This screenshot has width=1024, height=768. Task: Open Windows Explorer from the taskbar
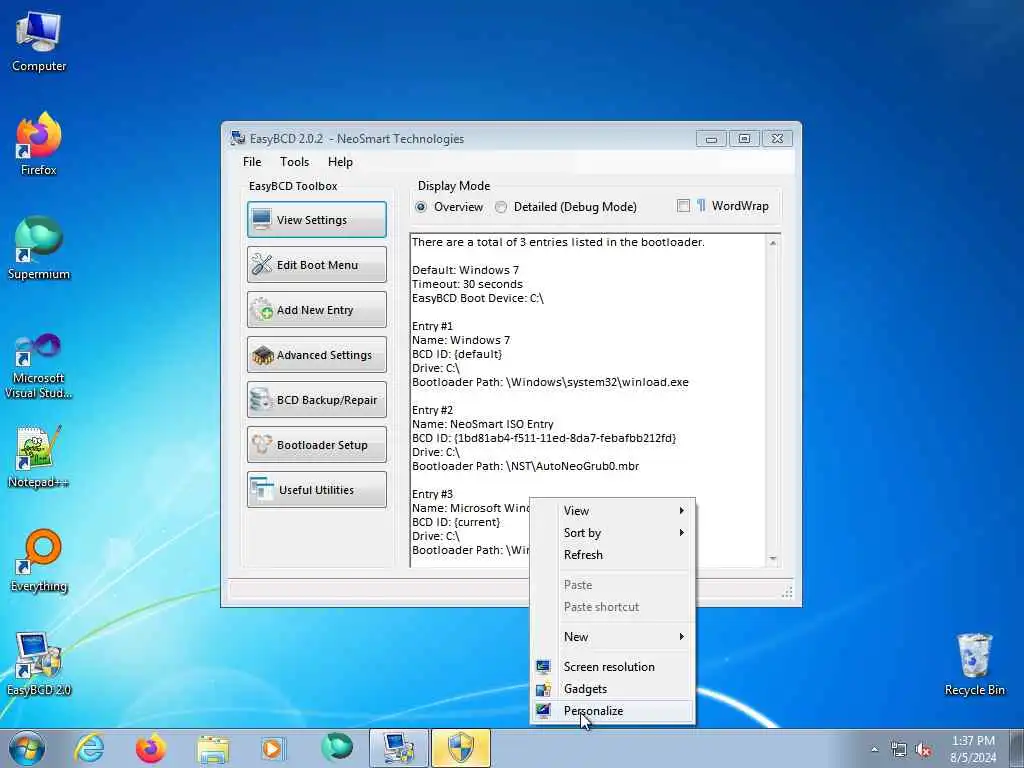213,749
